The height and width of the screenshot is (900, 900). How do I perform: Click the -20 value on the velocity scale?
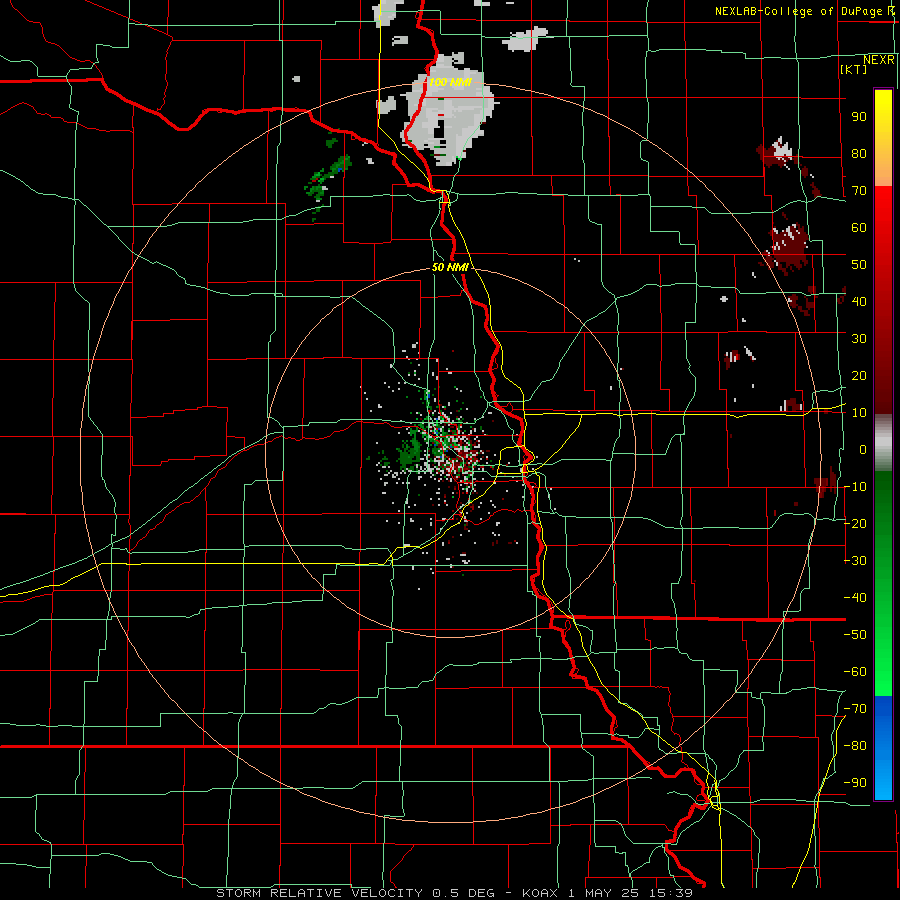(855, 523)
